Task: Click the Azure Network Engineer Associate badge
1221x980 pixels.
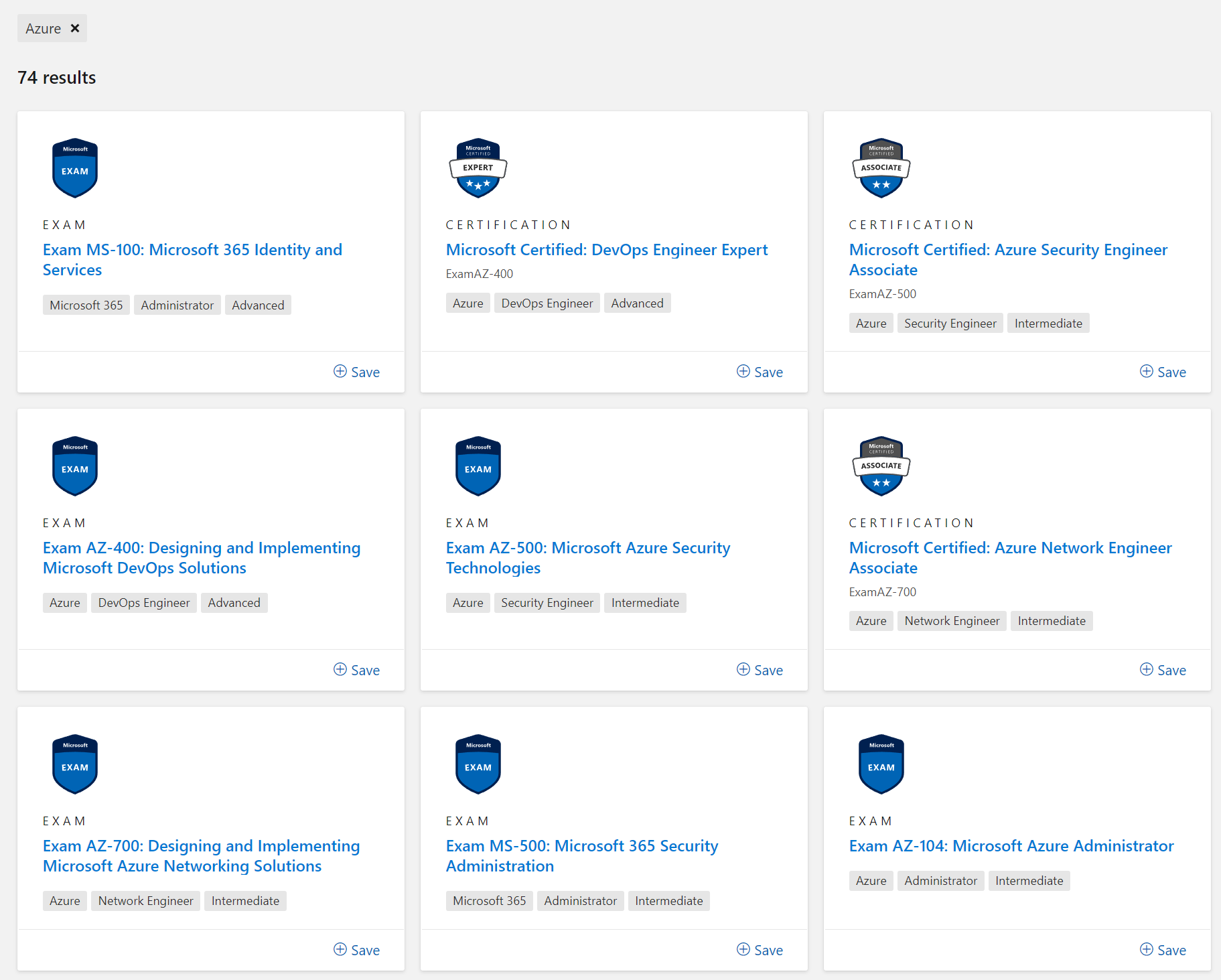Action: tap(881, 466)
